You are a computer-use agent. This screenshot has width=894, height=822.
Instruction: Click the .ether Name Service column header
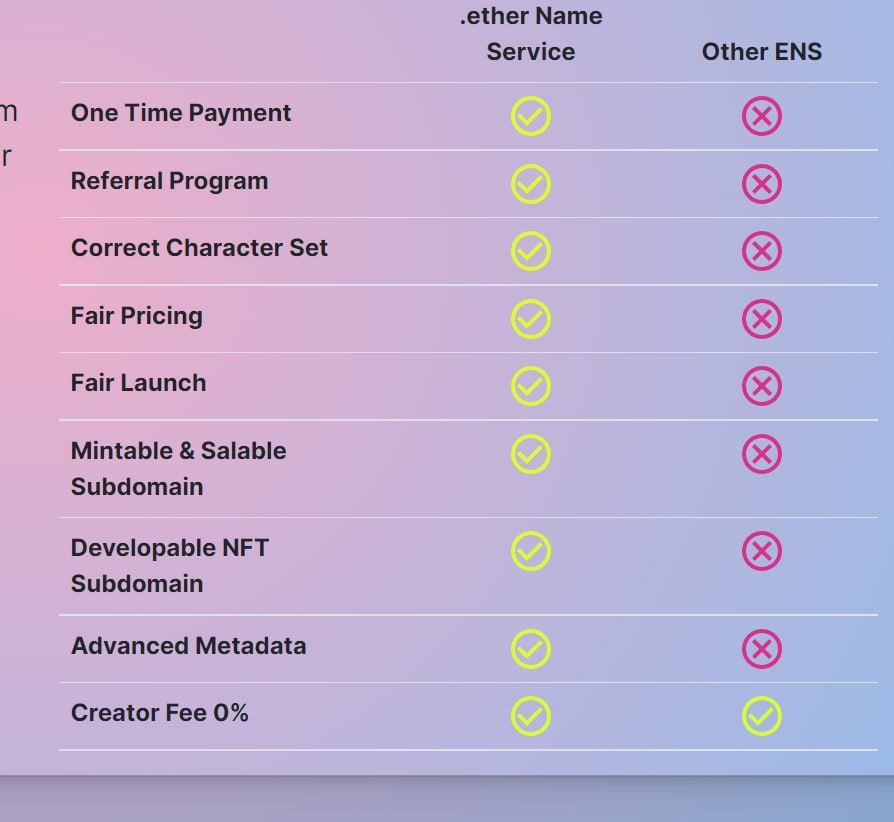[x=531, y=34]
